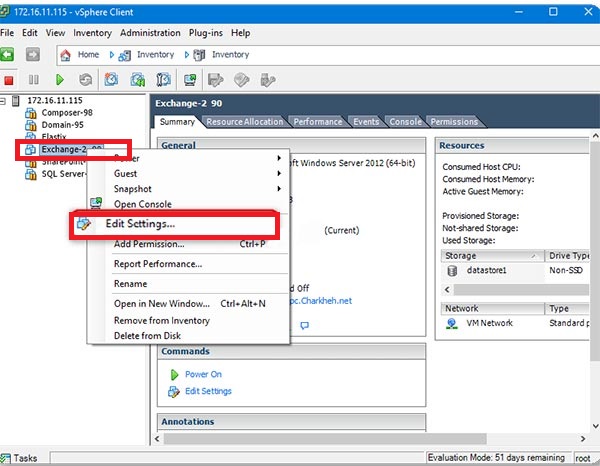The width and height of the screenshot is (600, 466).
Task: Click the Charkheh.net host link
Action: (x=321, y=301)
